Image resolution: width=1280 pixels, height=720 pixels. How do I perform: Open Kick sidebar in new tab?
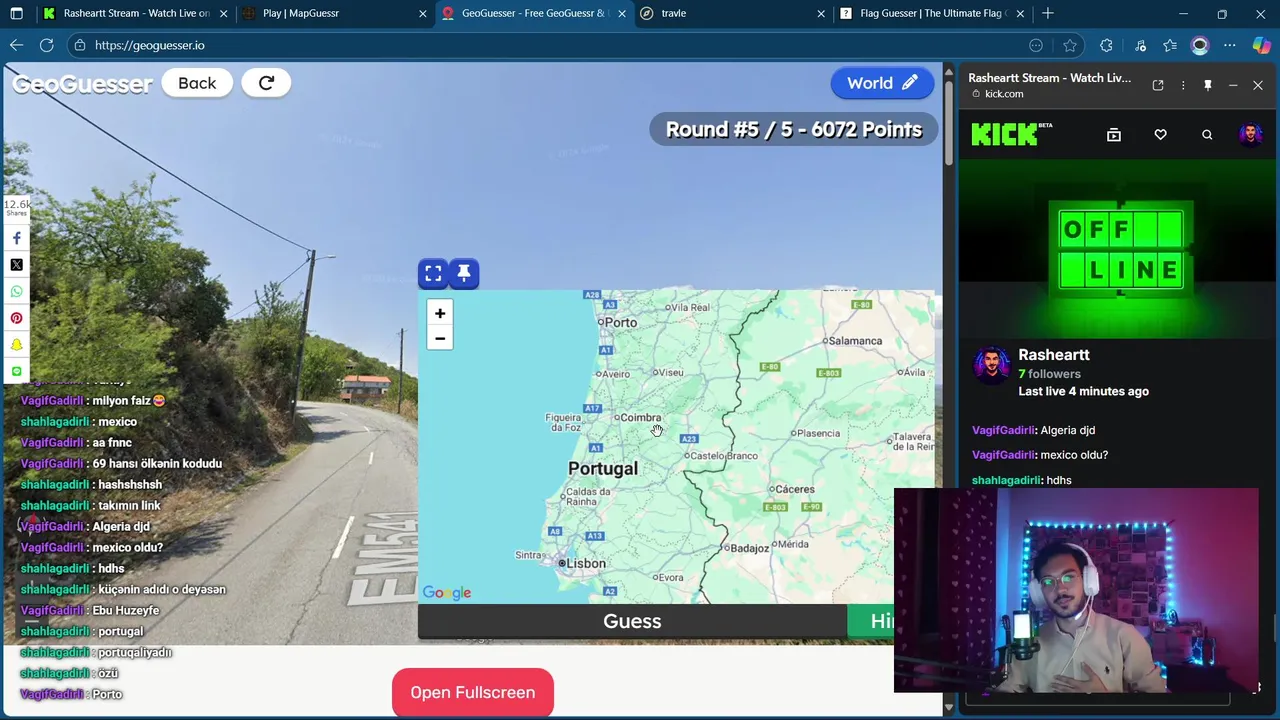pos(1158,86)
